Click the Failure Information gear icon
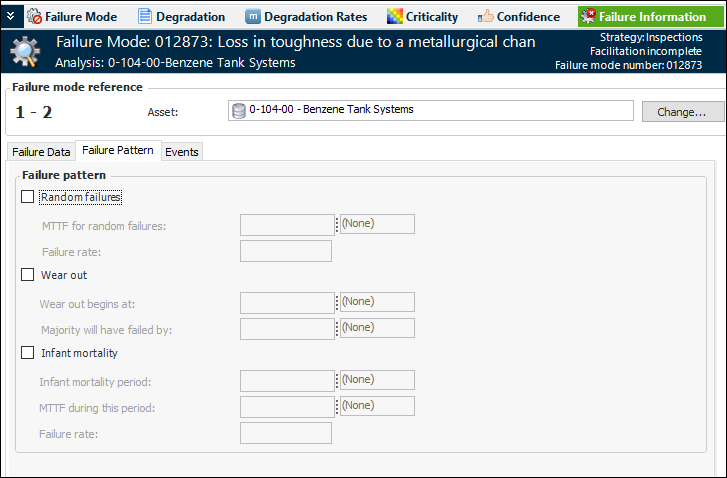This screenshot has width=727, height=478. point(588,17)
